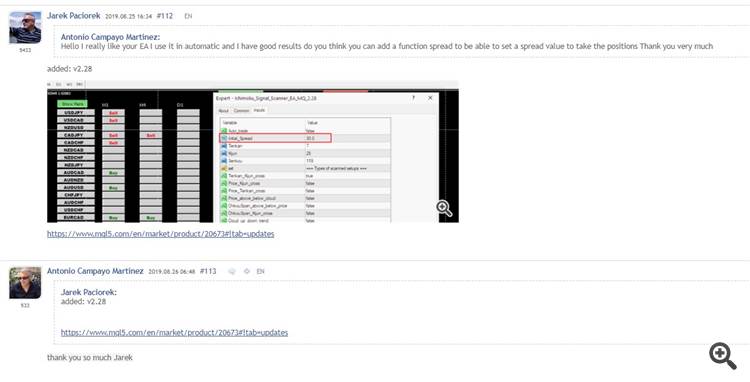Click the quoted 'added: v2.28' text in post #113
The width and height of the screenshot is (750, 382).
[x=83, y=302]
